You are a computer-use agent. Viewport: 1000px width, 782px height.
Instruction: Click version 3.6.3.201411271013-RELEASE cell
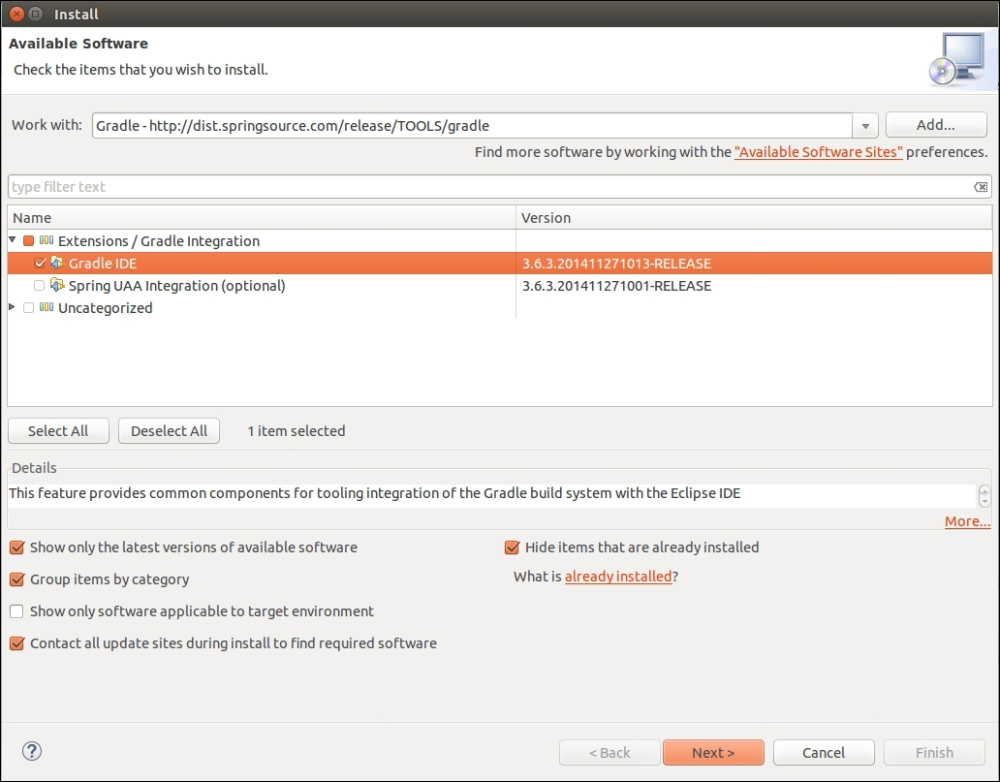click(617, 263)
